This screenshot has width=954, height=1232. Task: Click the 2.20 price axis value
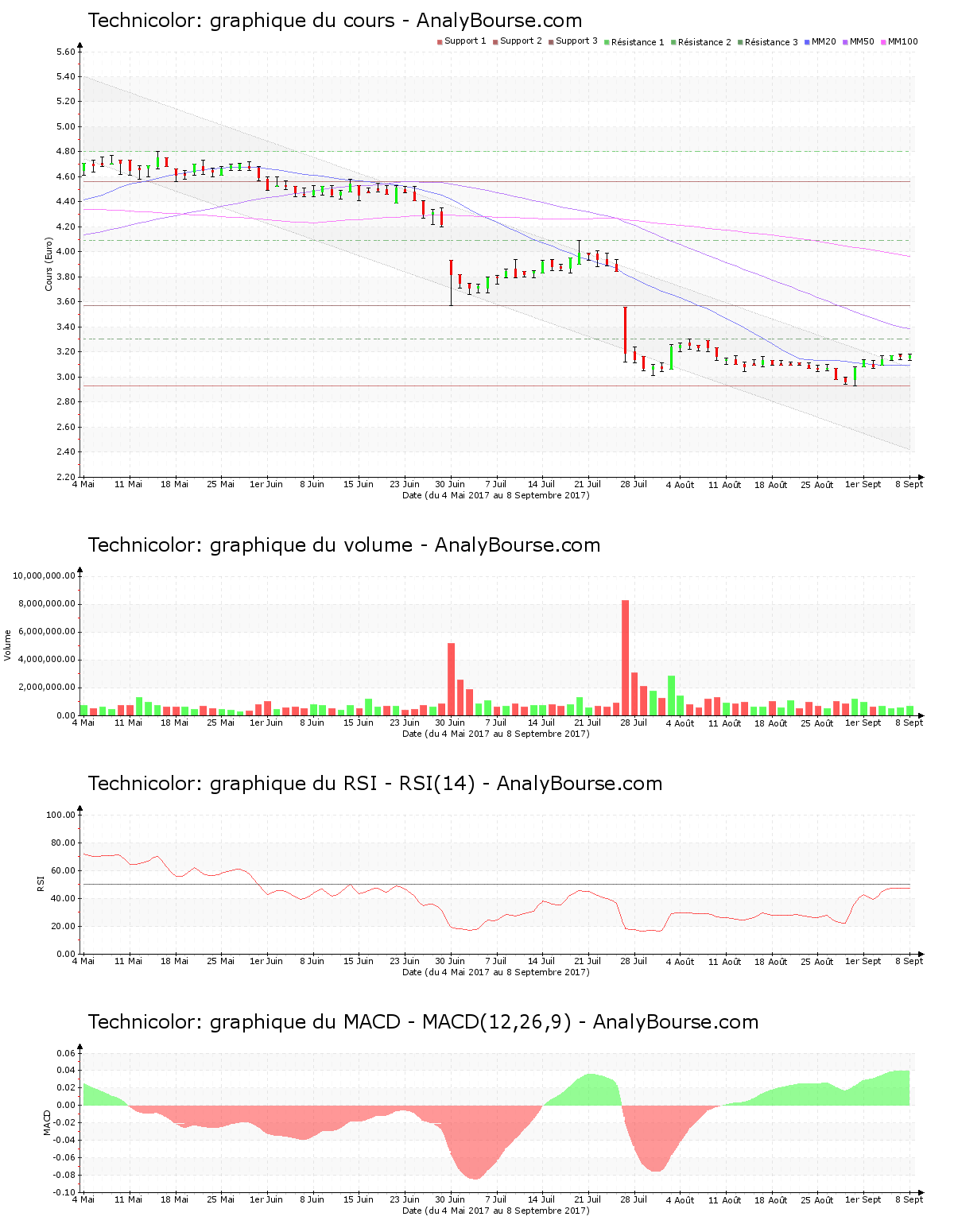tap(66, 477)
